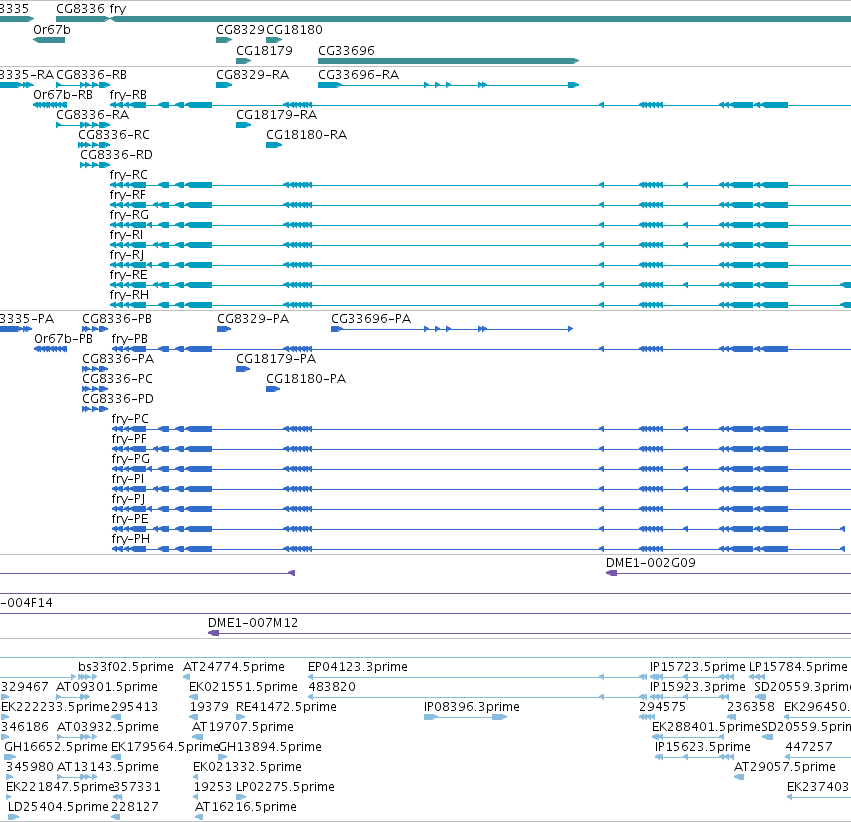Select the CG8329 gene label
Image resolution: width=851 pixels, height=822 pixels.
pos(240,30)
